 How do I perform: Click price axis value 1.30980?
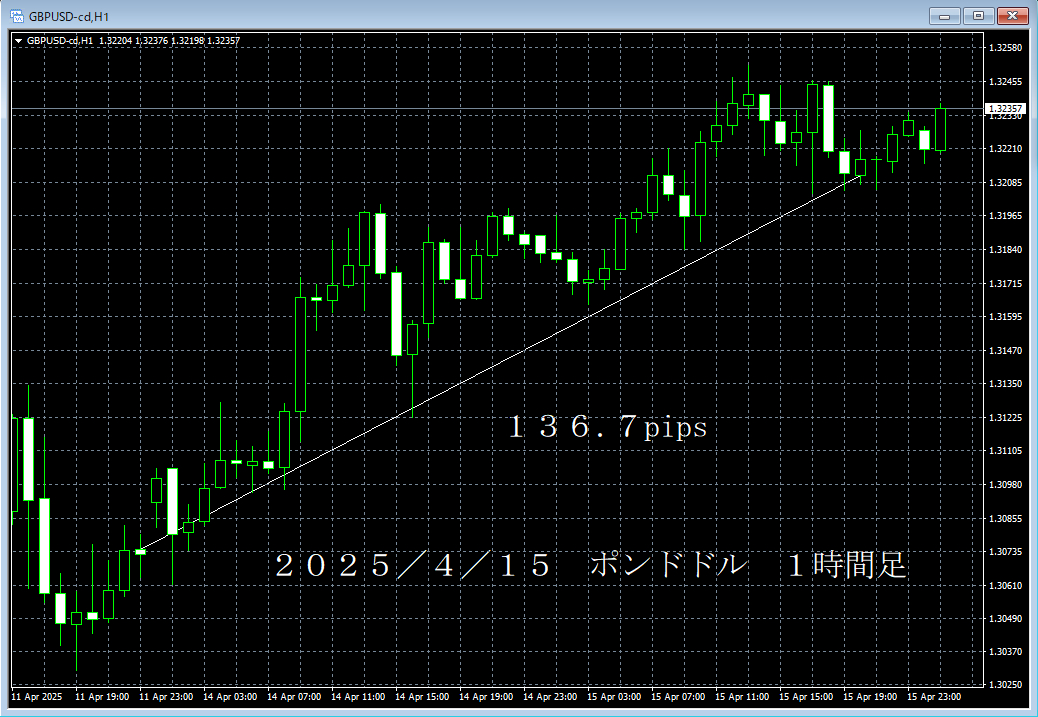click(x=1005, y=485)
